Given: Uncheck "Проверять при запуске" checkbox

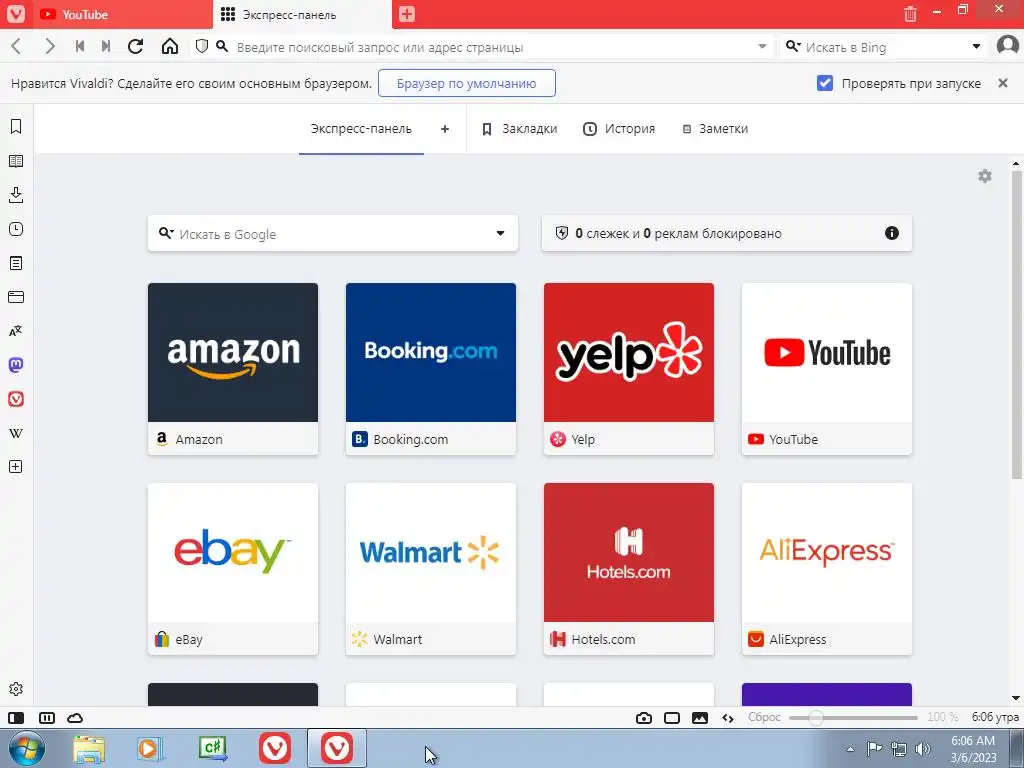Looking at the screenshot, I should [825, 83].
